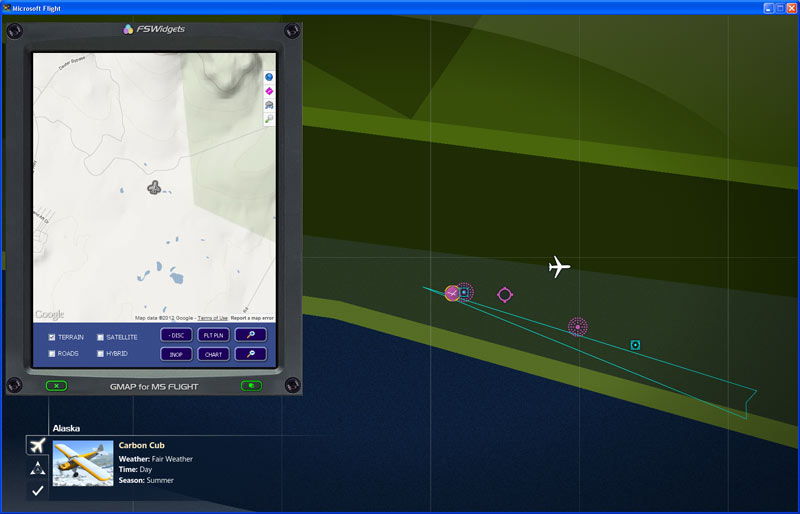Click the blue globe icon on the map
The image size is (800, 514).
[269, 77]
